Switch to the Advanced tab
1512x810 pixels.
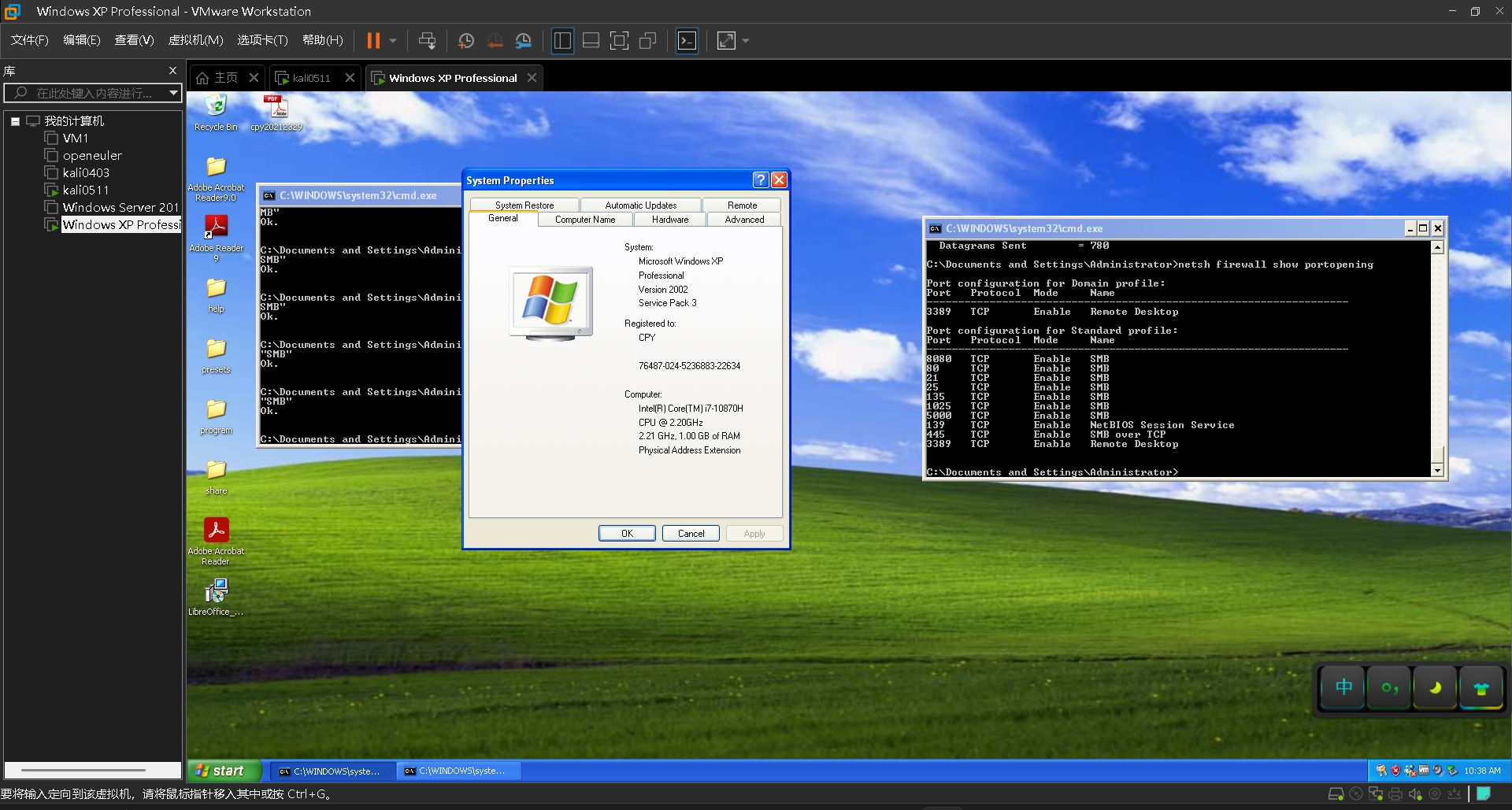[744, 220]
